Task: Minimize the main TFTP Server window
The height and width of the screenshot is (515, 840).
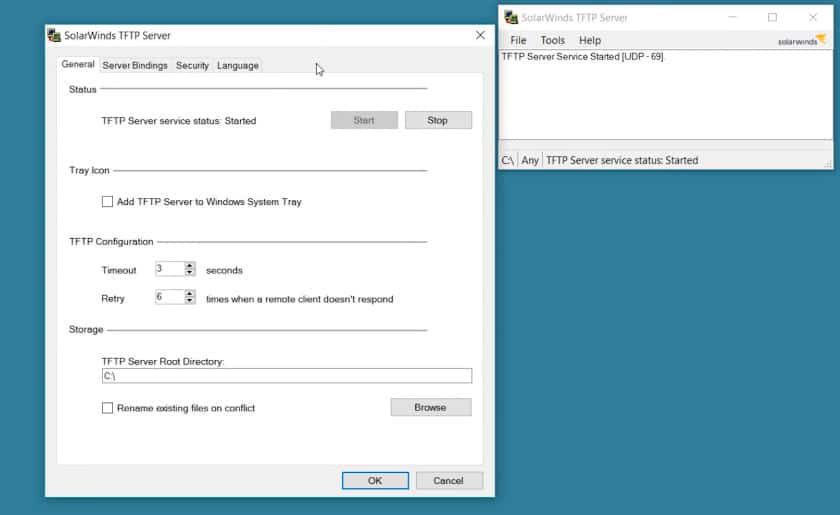Action: point(732,17)
